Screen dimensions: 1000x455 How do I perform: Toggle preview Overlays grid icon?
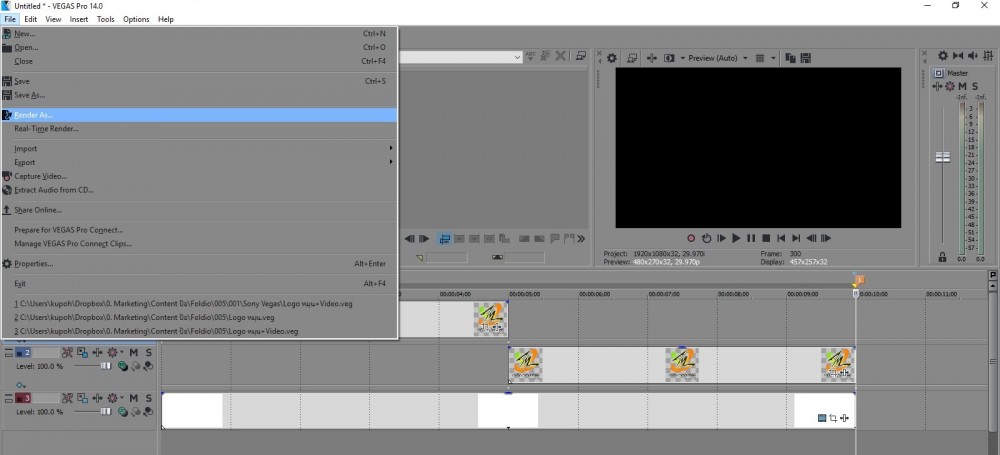coord(760,58)
